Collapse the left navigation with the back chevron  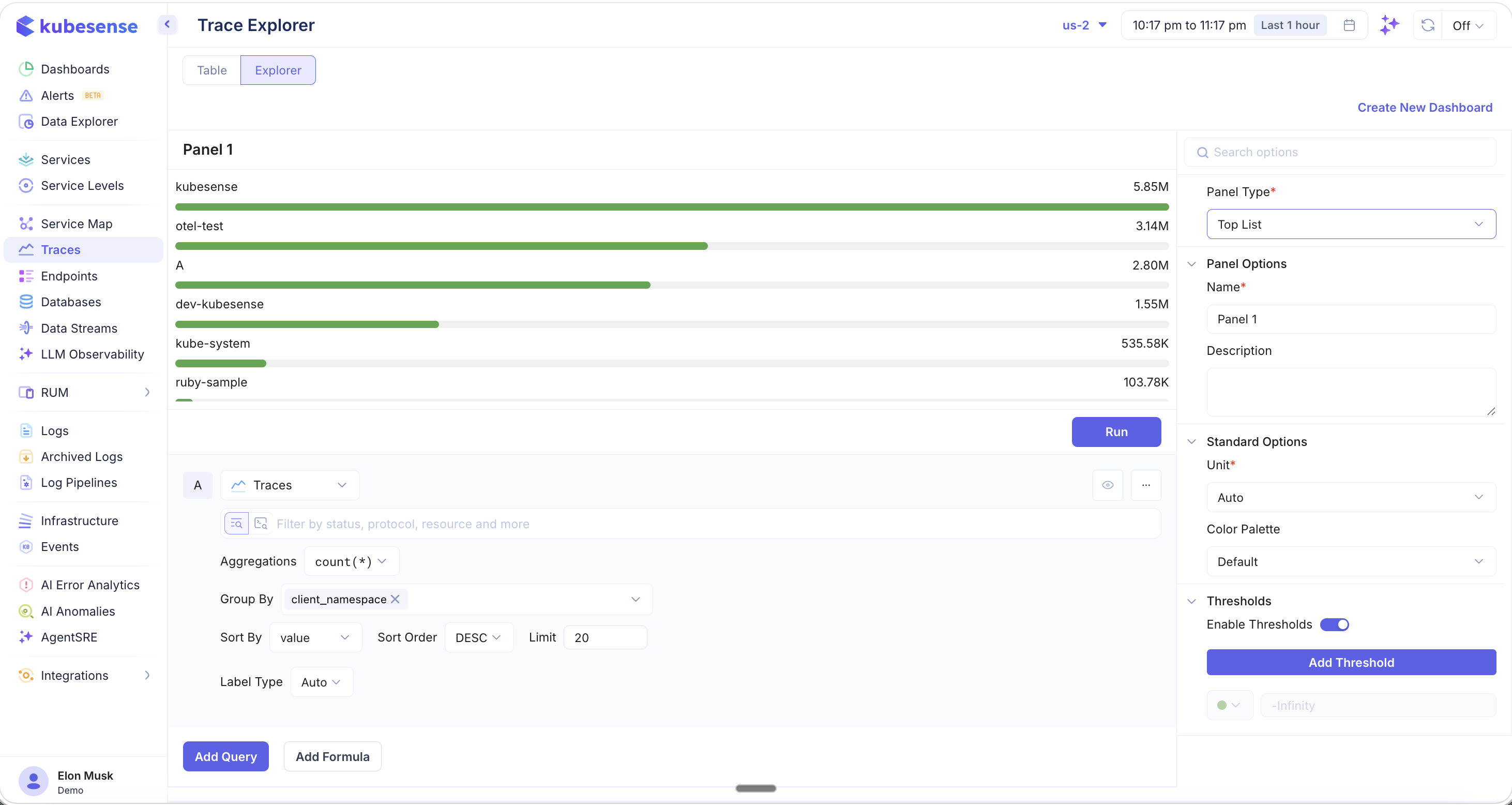coord(168,25)
